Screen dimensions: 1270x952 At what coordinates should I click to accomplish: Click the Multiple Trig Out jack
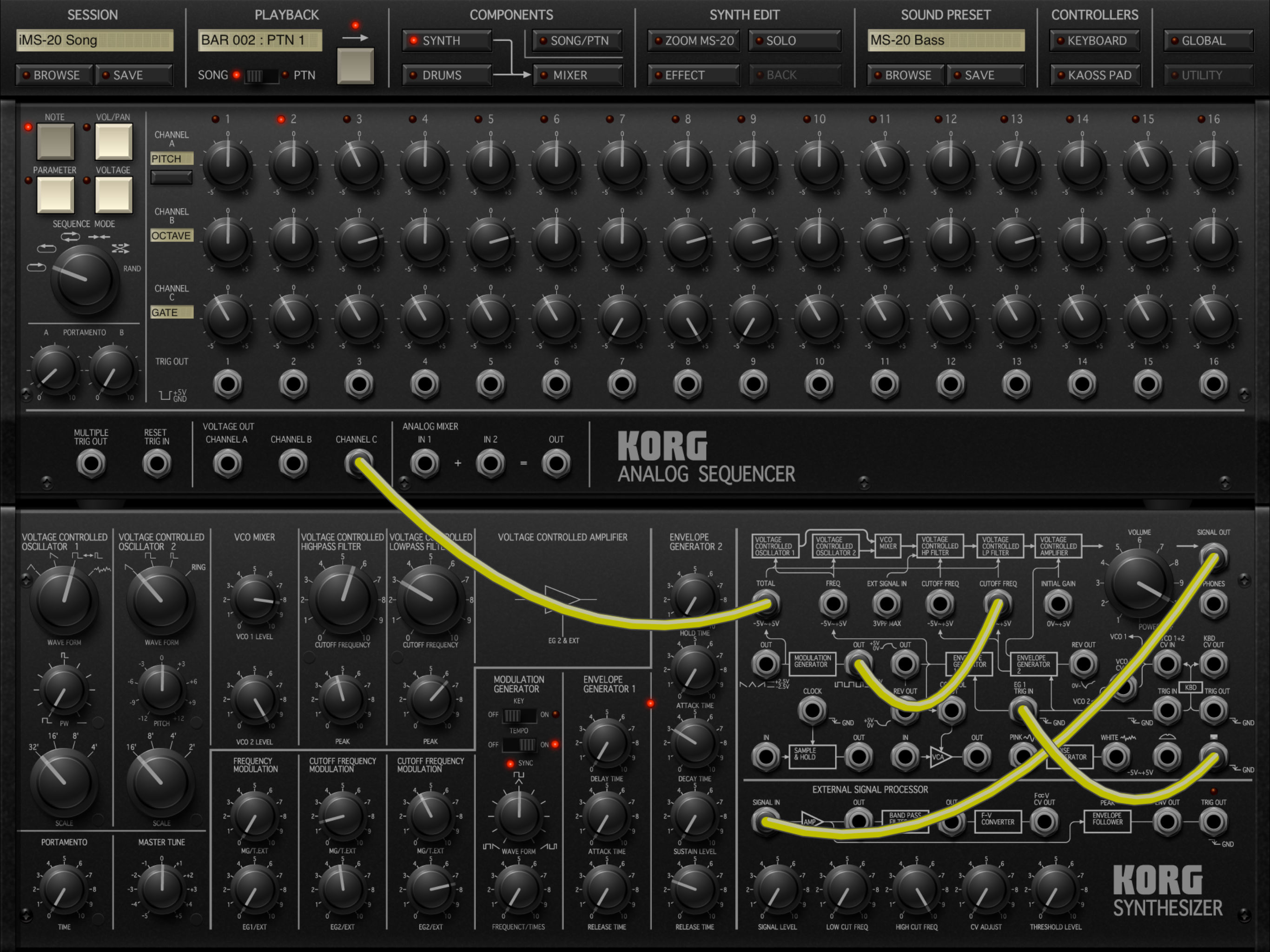click(91, 463)
